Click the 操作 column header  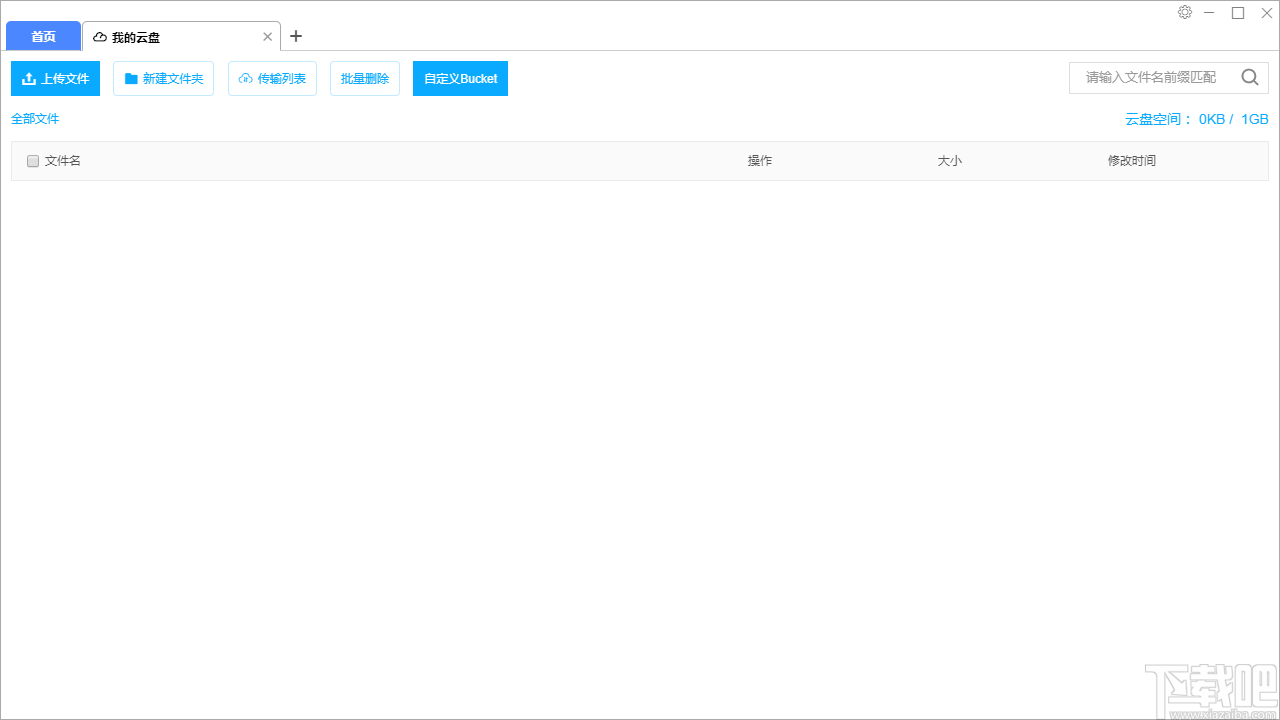[x=760, y=161]
